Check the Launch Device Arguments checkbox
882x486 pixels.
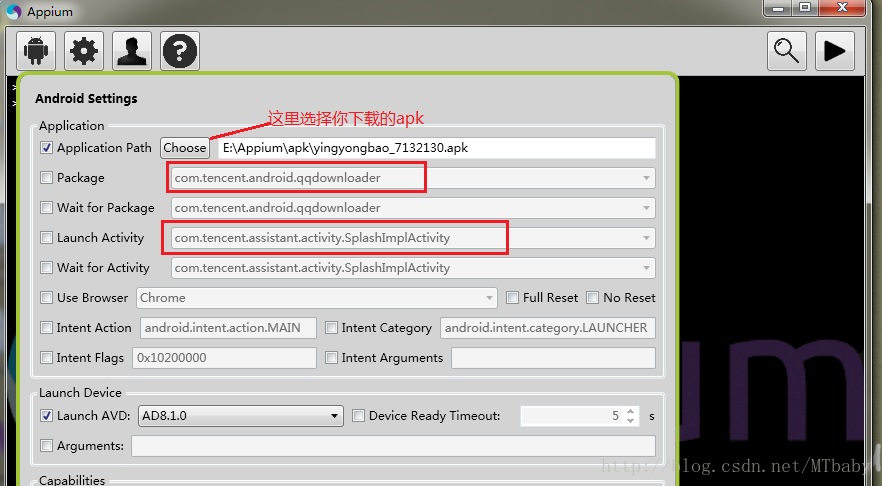coord(47,446)
